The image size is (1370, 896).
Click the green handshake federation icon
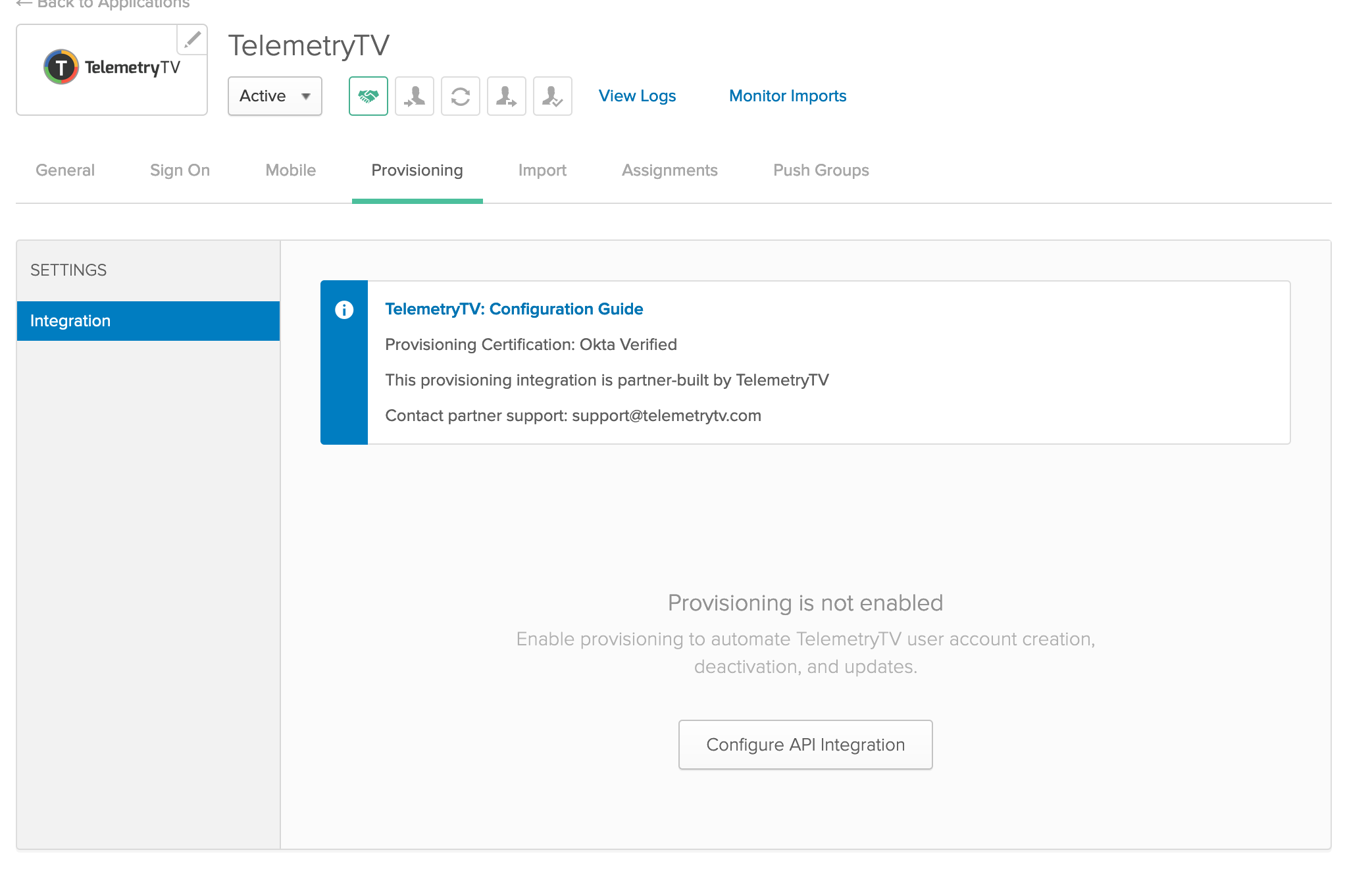[368, 96]
